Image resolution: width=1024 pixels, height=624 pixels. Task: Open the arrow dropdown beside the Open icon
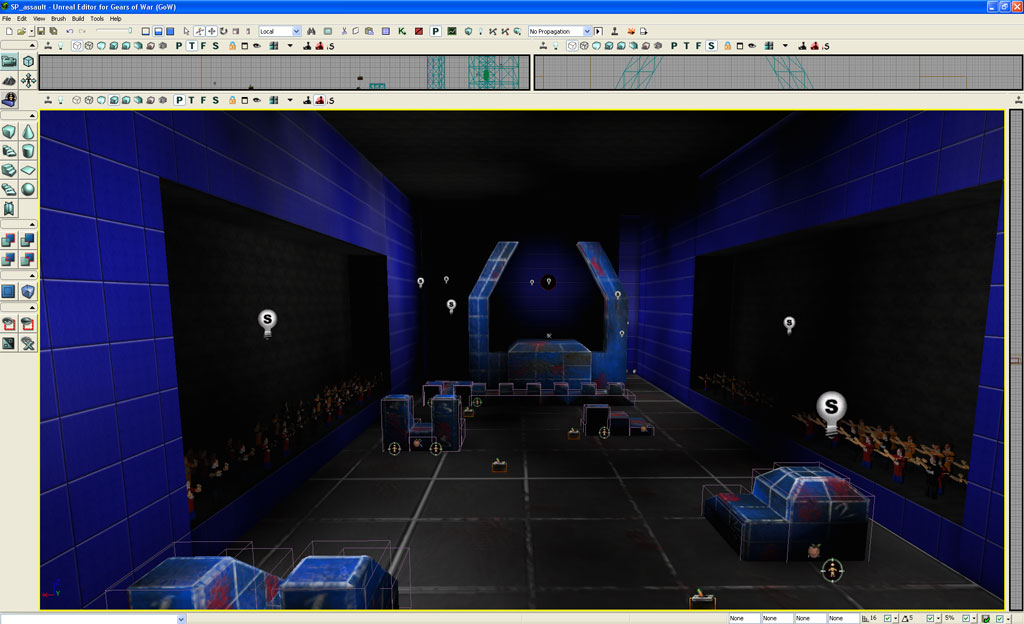point(31,31)
